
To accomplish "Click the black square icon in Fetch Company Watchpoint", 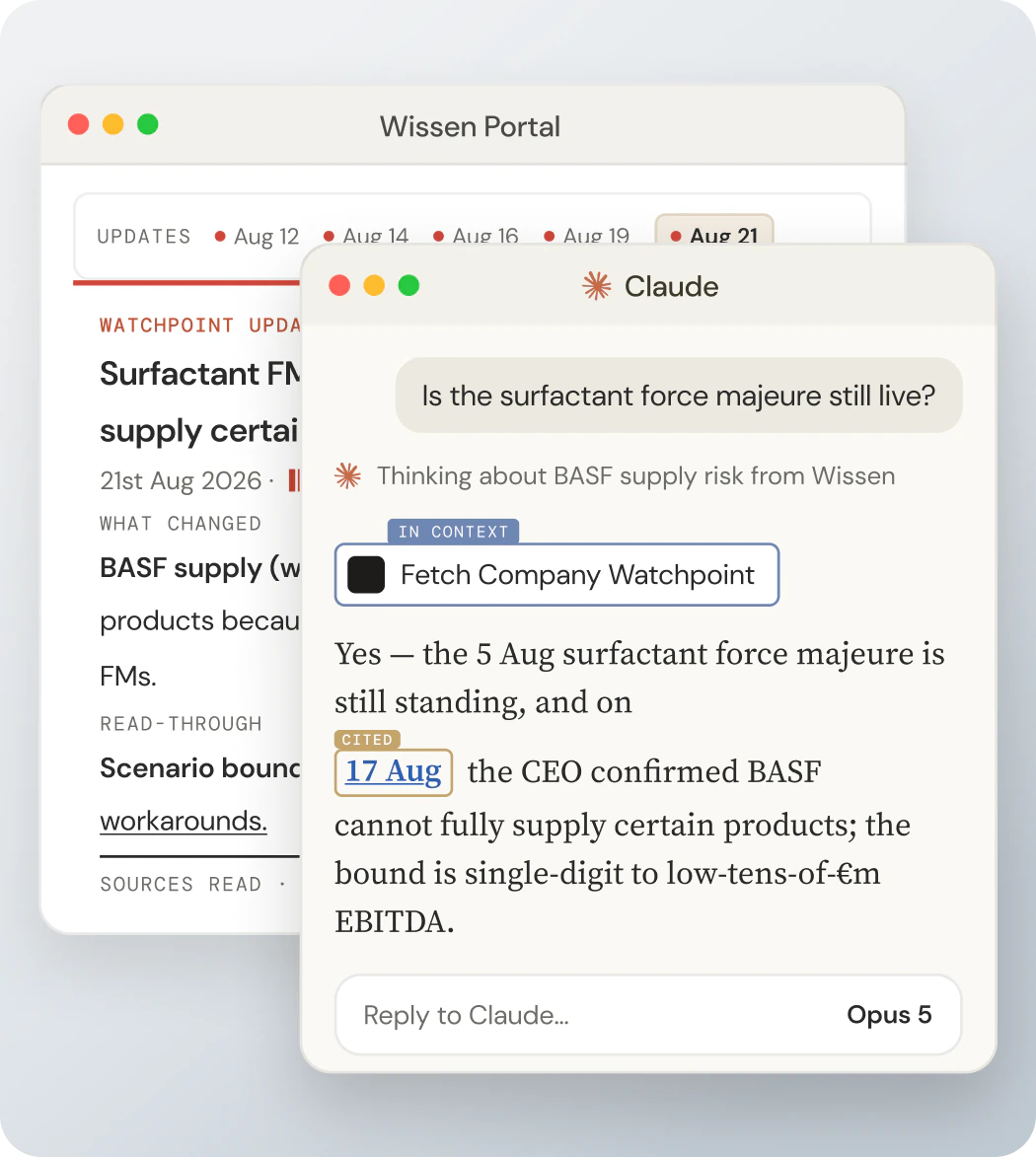I will pyautogui.click(x=366, y=575).
